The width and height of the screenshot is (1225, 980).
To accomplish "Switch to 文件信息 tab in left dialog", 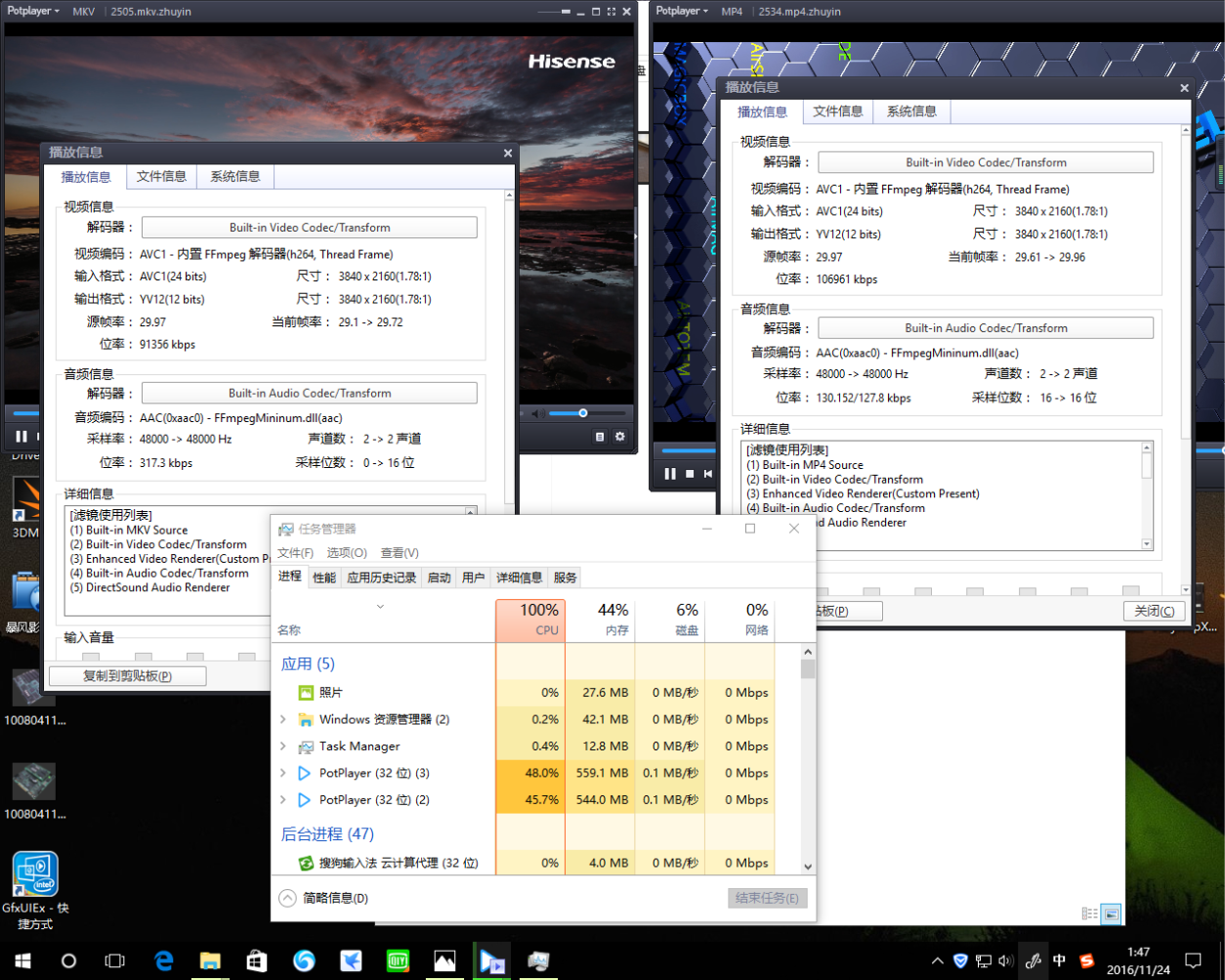I will 161,177.
